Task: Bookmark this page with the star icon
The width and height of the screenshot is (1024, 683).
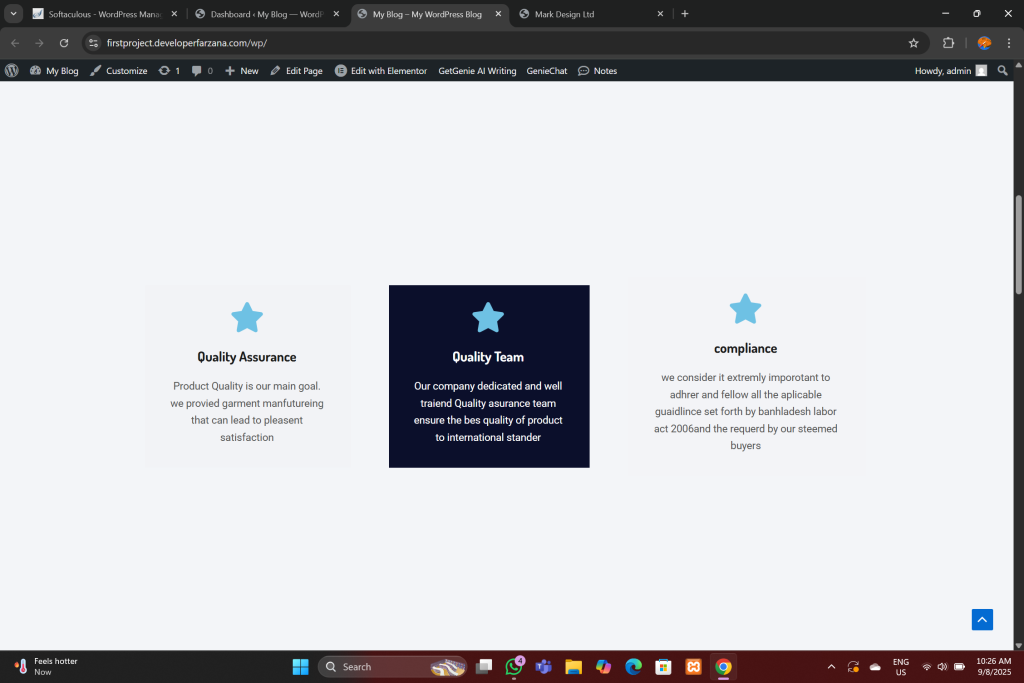Action: (913, 43)
